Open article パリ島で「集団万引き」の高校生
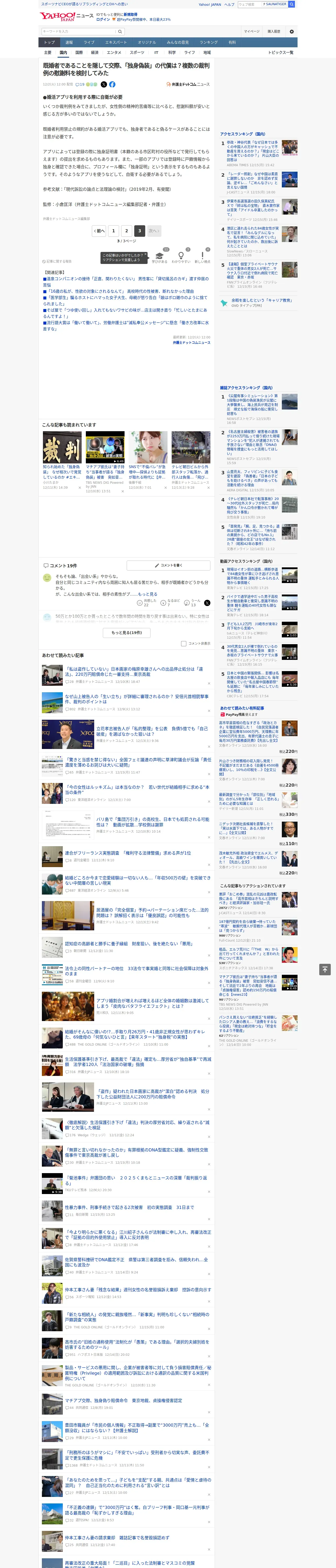 153,822
